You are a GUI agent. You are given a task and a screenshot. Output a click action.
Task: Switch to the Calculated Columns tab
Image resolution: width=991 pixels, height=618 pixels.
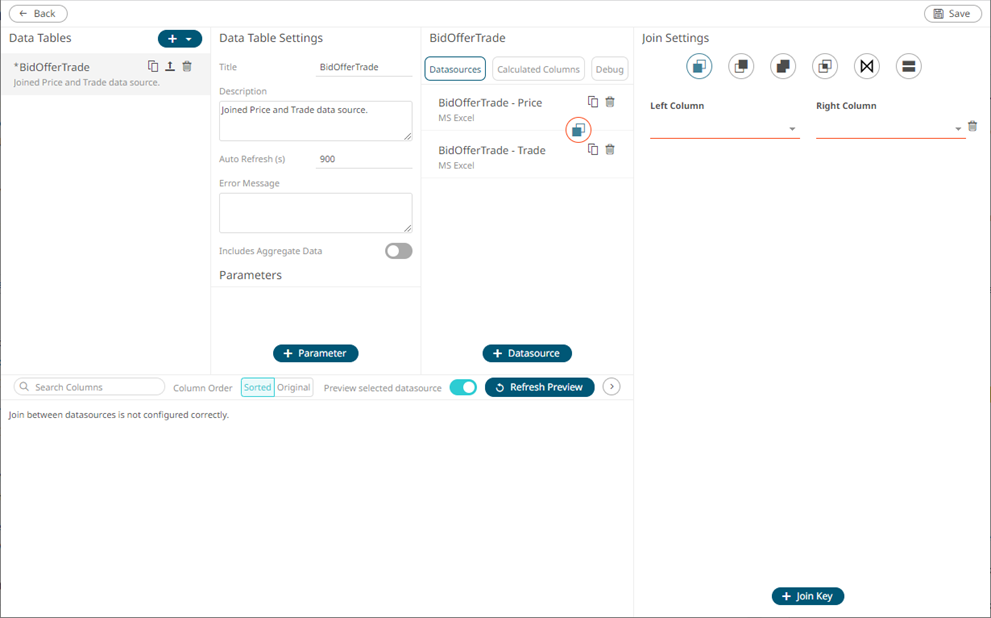pyautogui.click(x=539, y=69)
